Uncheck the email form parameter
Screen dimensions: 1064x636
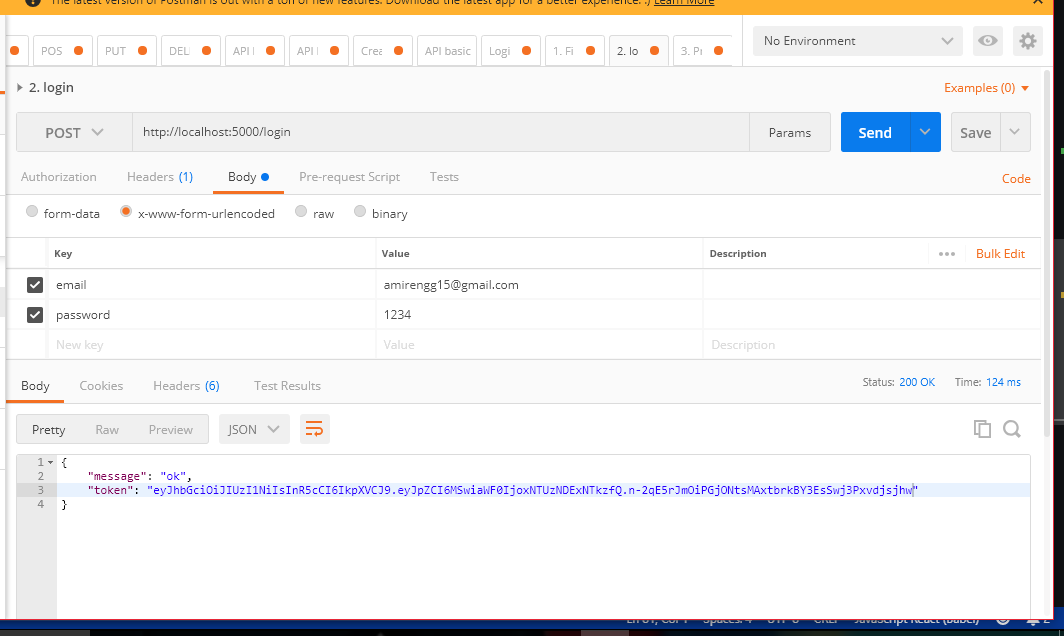coord(34,284)
